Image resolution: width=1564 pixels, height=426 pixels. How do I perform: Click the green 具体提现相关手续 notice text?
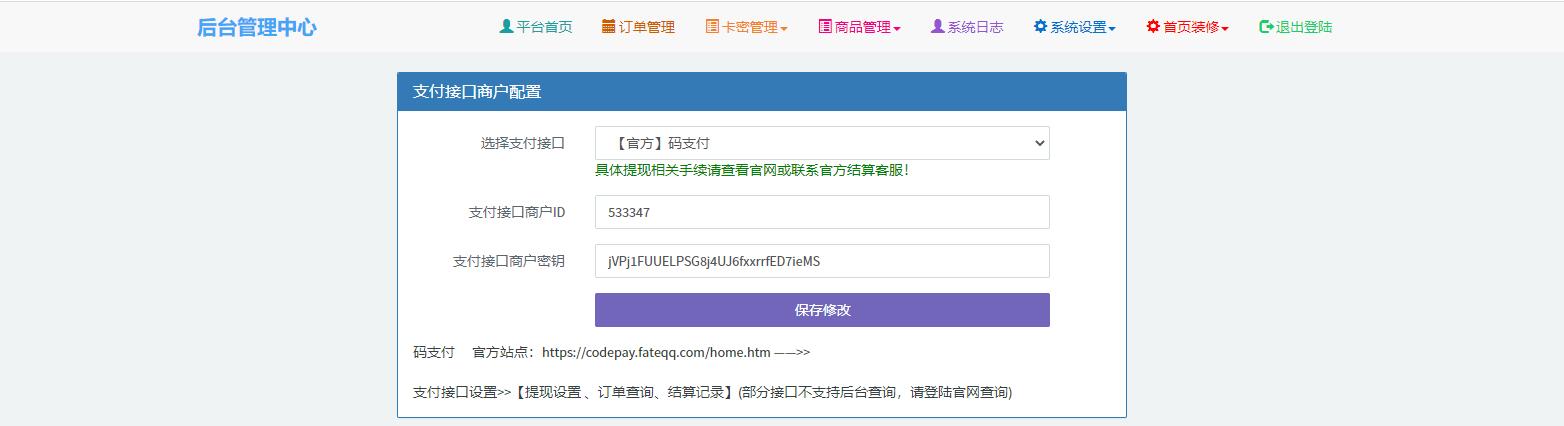pos(752,170)
